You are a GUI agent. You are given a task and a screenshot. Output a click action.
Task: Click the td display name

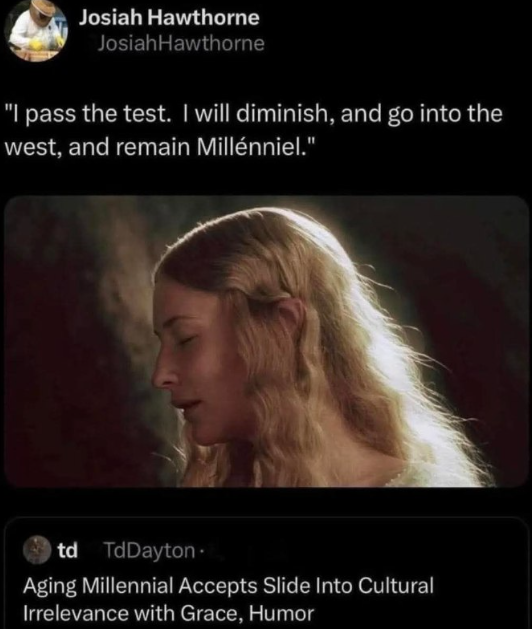coord(67,551)
